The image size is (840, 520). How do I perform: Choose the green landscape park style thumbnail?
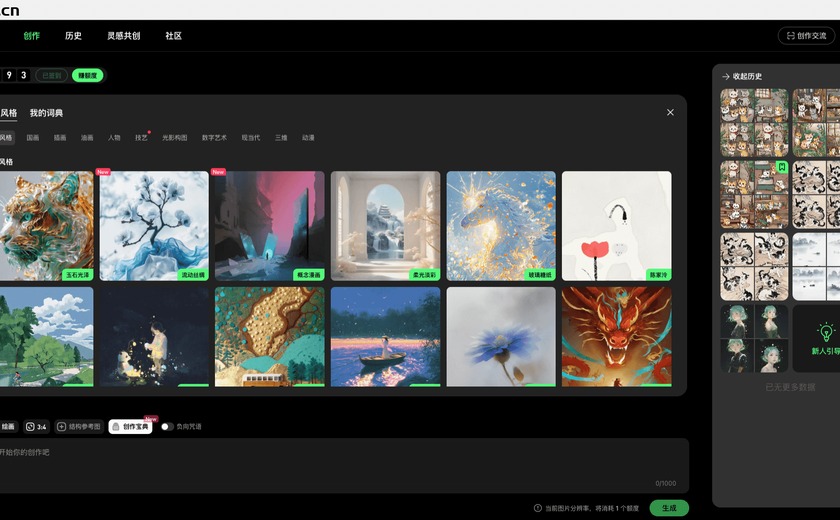[46, 337]
